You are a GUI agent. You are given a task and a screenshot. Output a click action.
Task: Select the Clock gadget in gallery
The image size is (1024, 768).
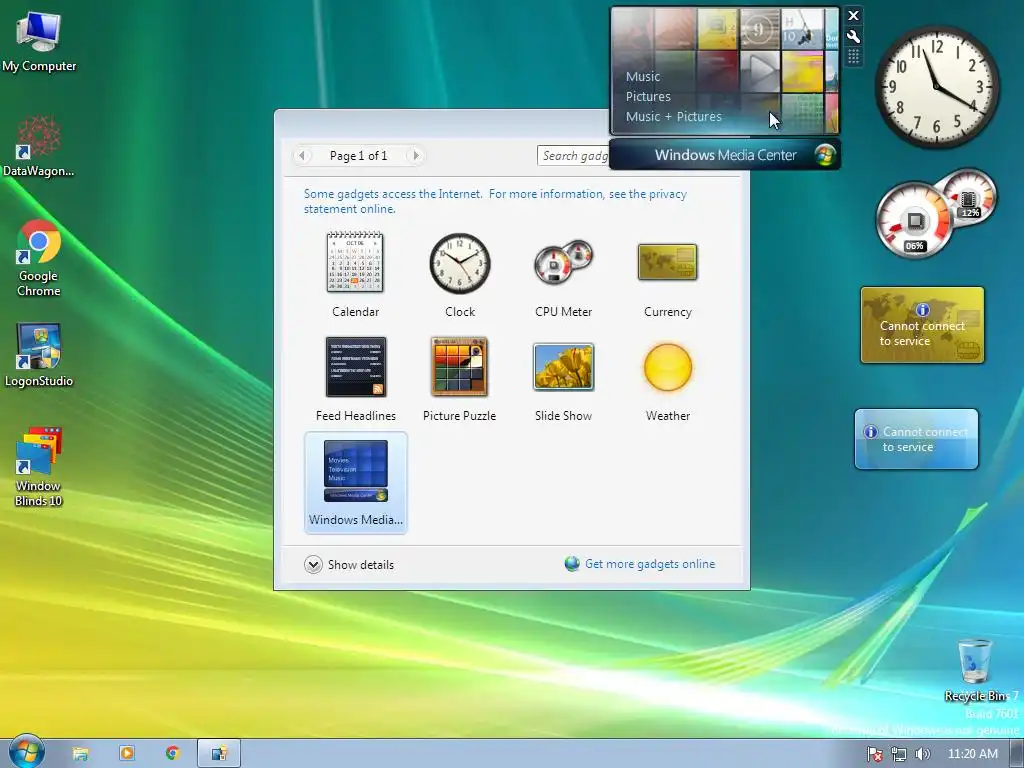point(460,274)
